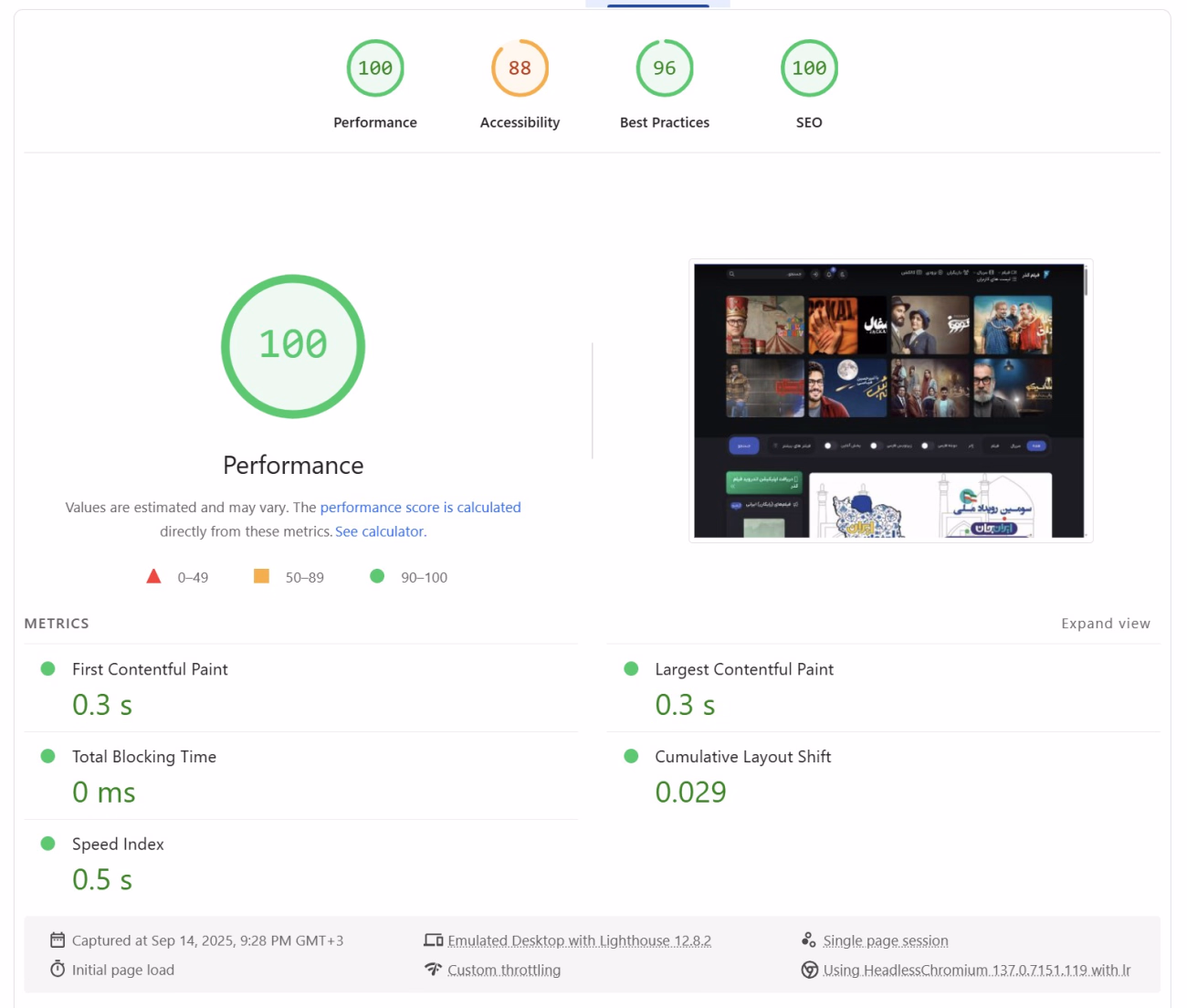Image resolution: width=1187 pixels, height=1008 pixels.
Task: Click the calendar icon beside capture date
Action: [58, 940]
